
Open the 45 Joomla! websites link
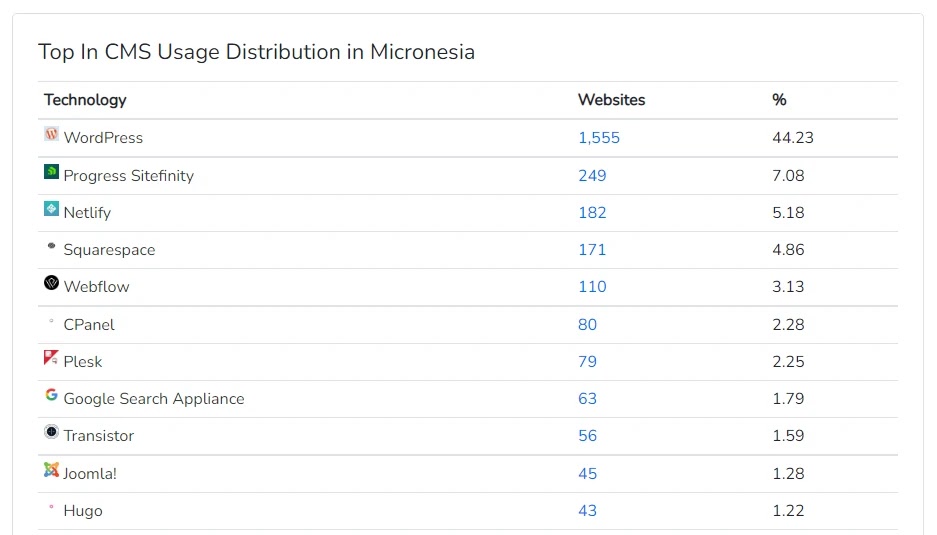click(587, 473)
